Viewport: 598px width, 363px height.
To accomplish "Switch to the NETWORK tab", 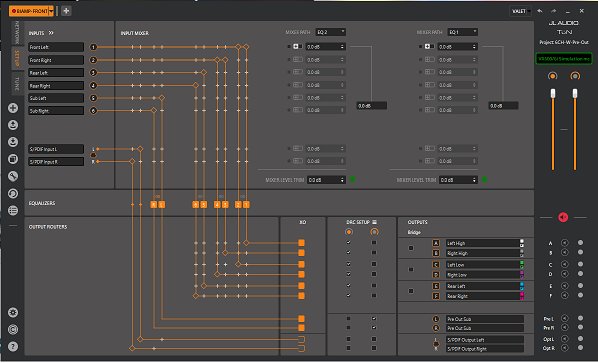I will click(17, 33).
